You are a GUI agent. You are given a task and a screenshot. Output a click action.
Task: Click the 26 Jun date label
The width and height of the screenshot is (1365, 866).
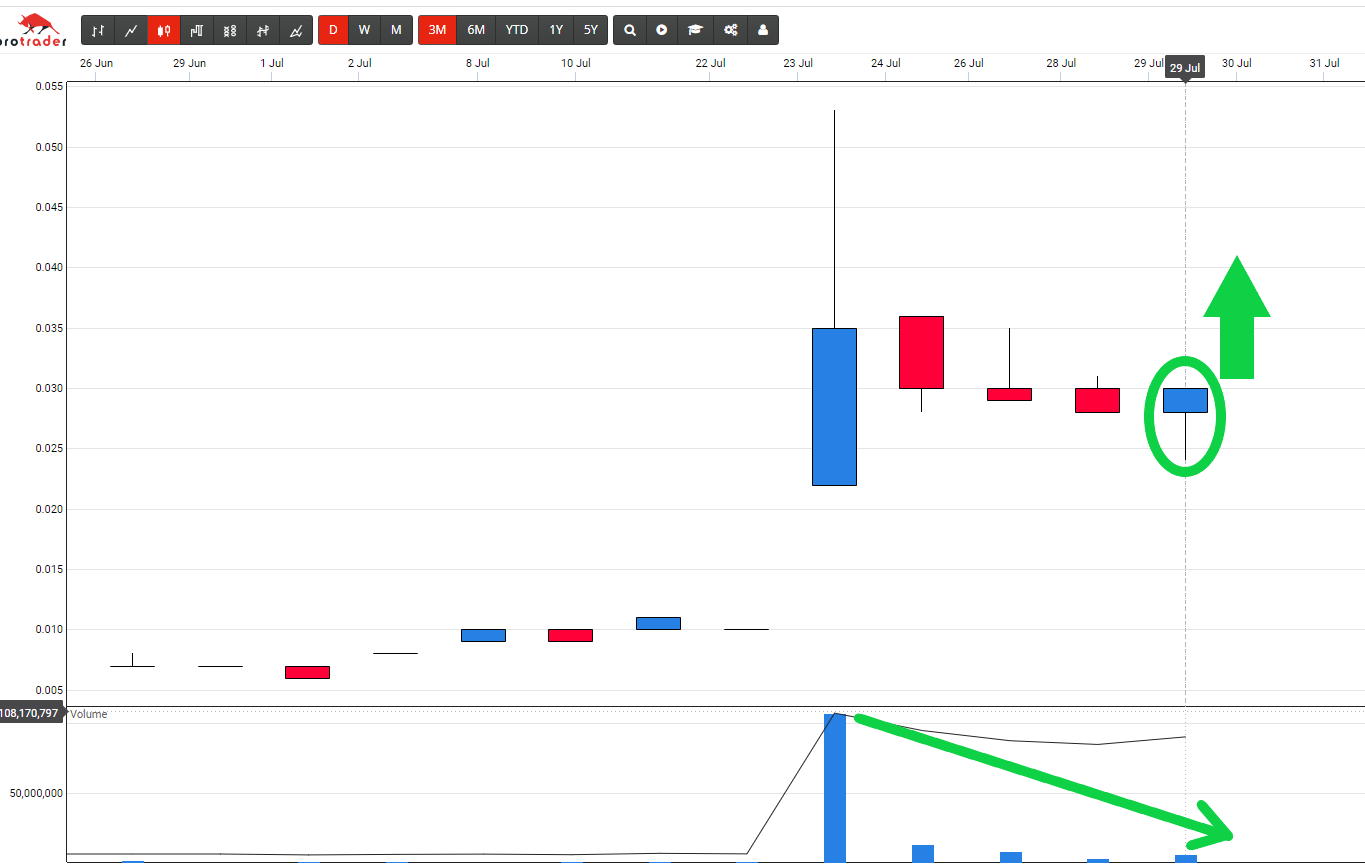pos(96,63)
